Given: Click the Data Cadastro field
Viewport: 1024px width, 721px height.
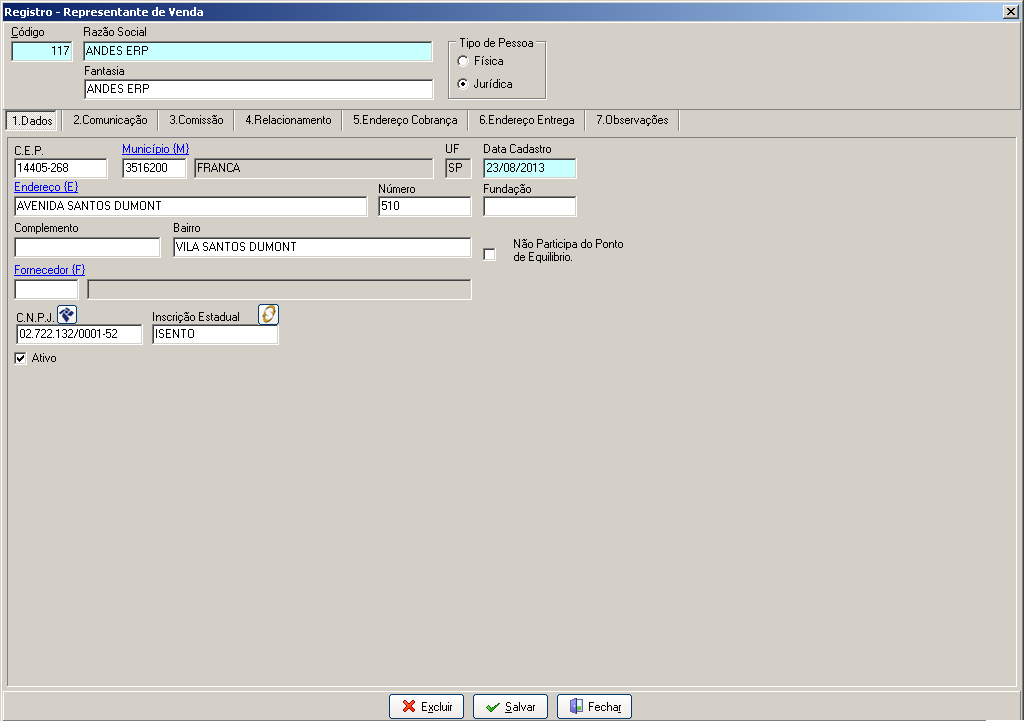Looking at the screenshot, I should tap(530, 168).
